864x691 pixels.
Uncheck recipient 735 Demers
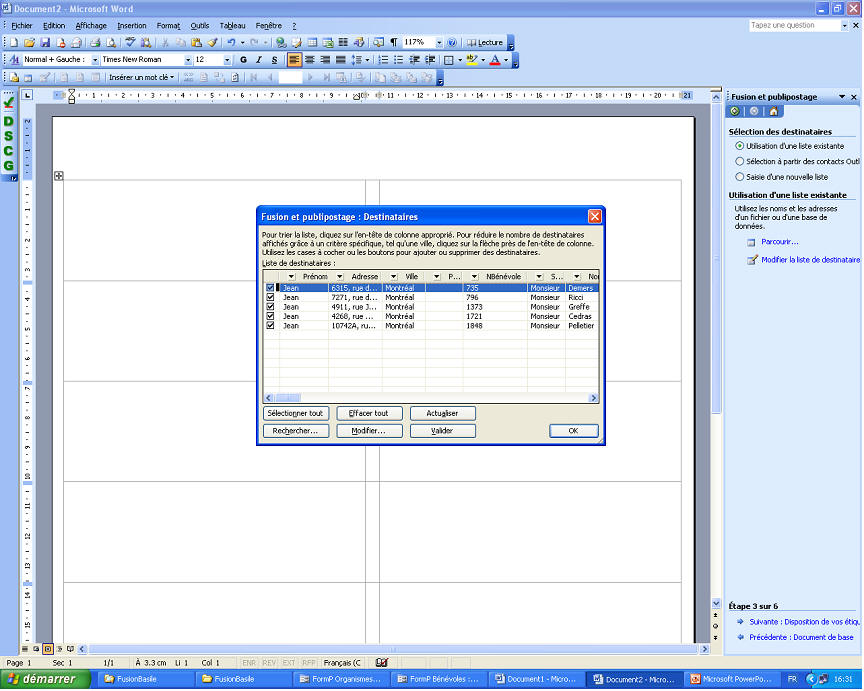pos(270,288)
